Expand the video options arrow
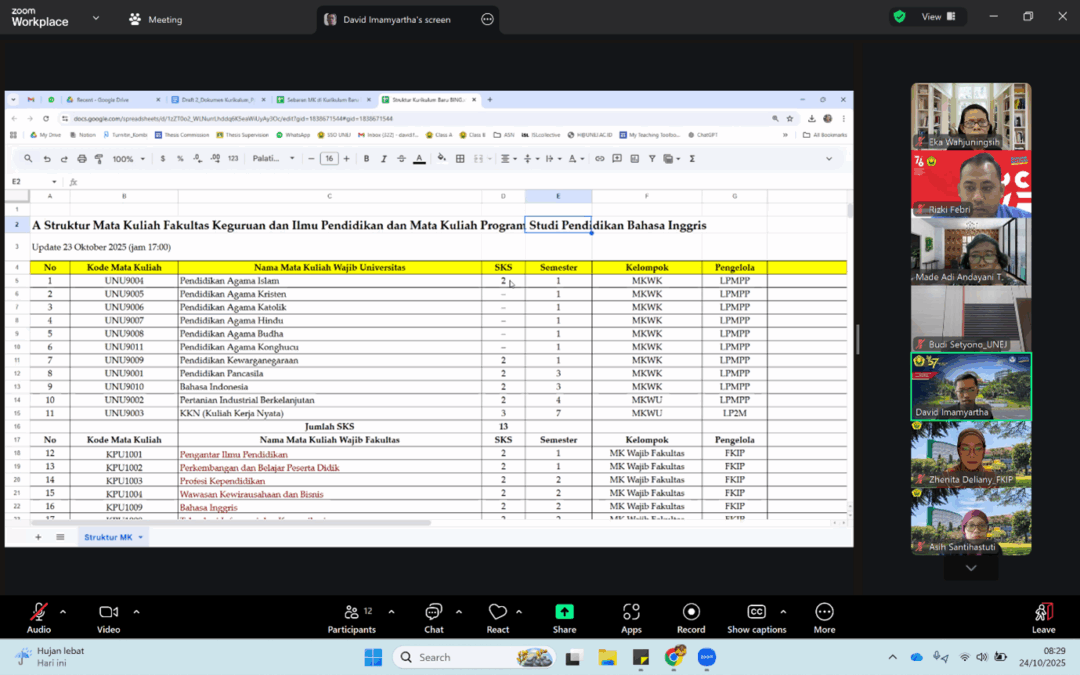Image resolution: width=1080 pixels, height=675 pixels. pos(136,612)
